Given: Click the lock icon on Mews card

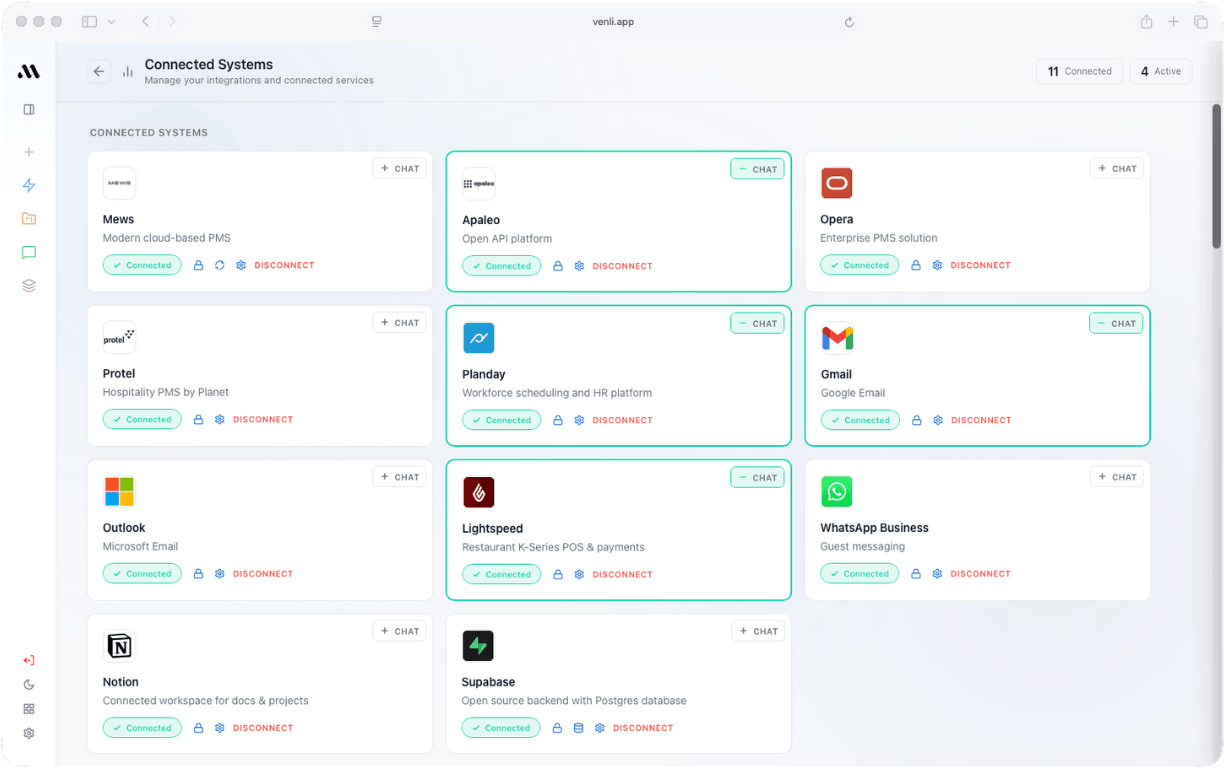Looking at the screenshot, I should 198,265.
